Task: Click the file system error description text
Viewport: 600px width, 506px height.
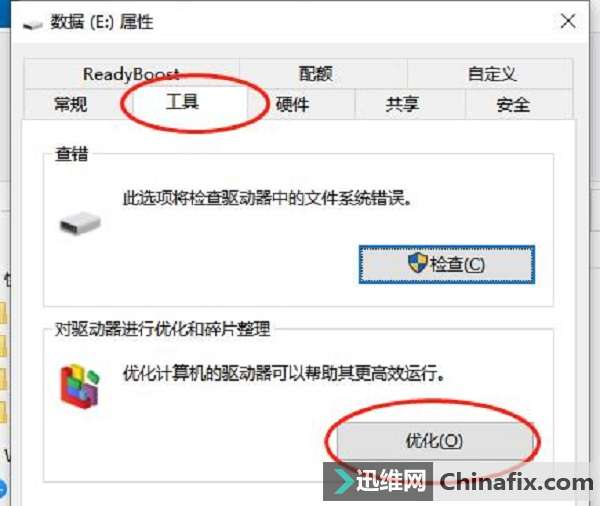Action: click(x=267, y=199)
